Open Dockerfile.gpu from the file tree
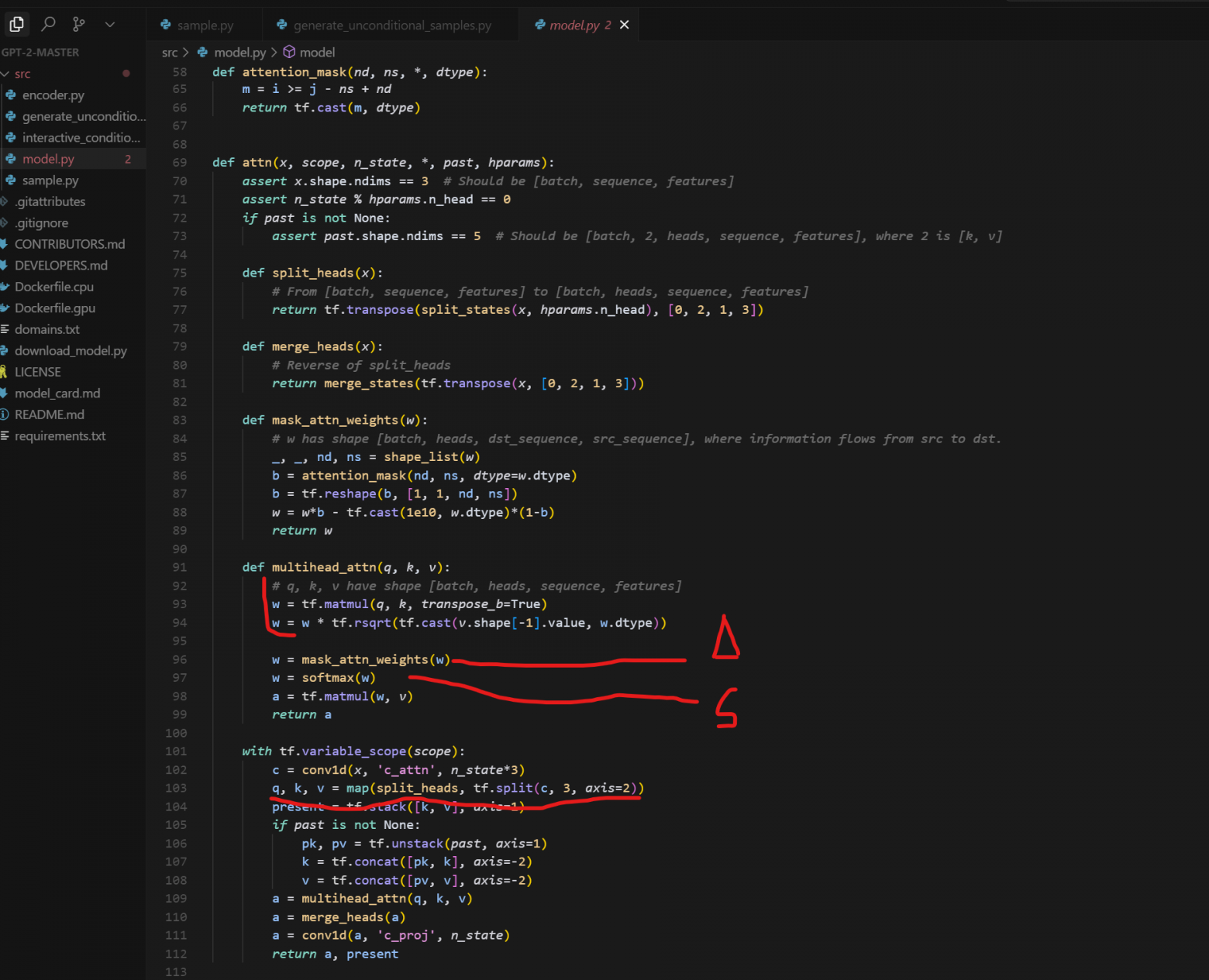 coord(54,308)
